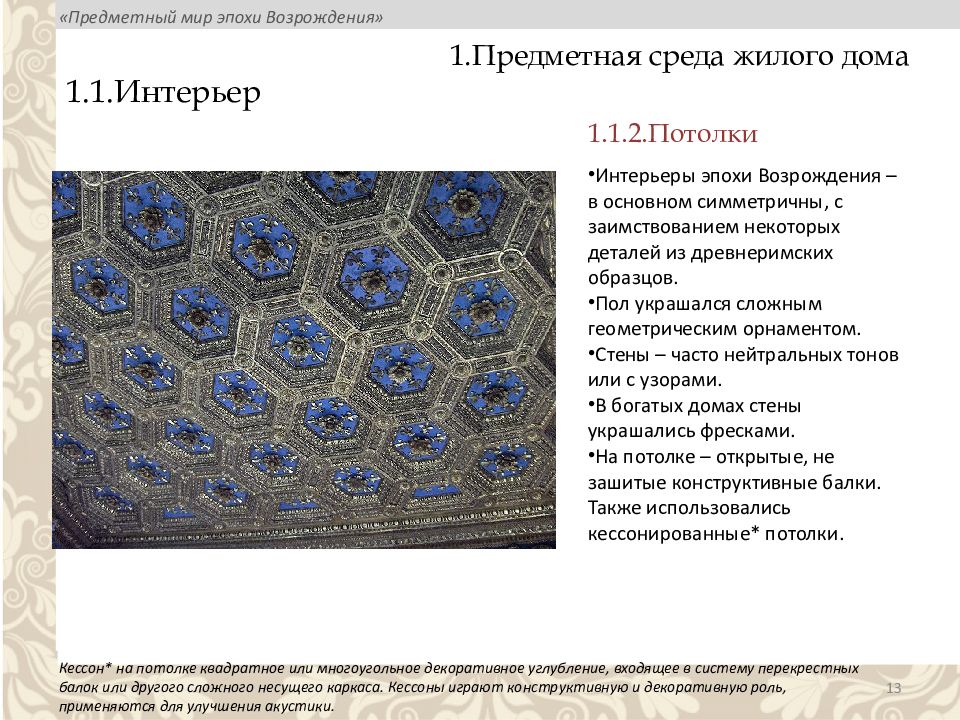Click bullet starting with Интерьеры эпохи Возрождения
This screenshot has width=960, height=720.
click(x=742, y=176)
